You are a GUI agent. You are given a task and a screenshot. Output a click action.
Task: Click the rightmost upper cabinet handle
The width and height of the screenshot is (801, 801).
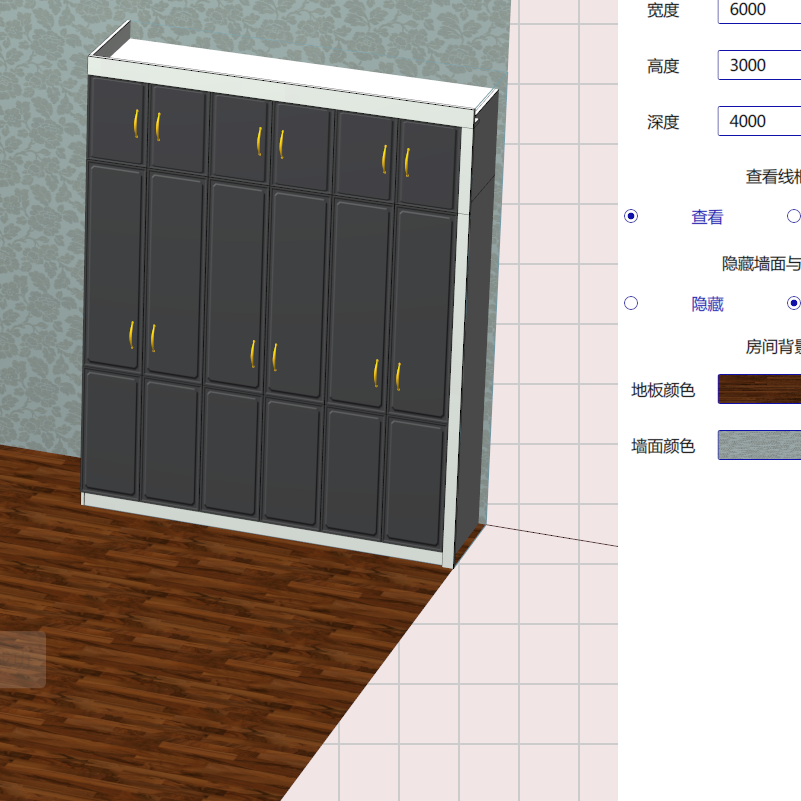(407, 160)
